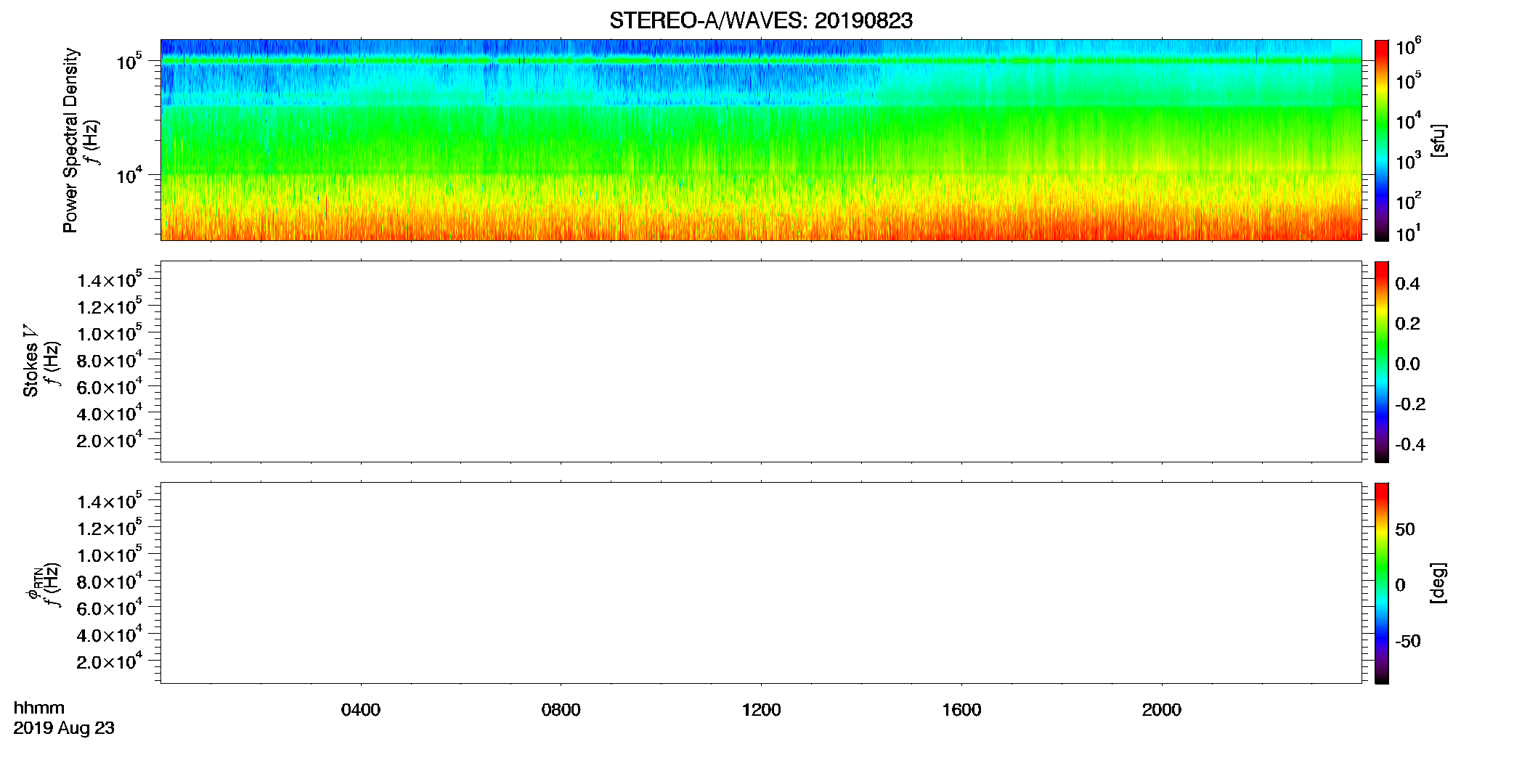Click the power spectral density color bar
The image size is (1522, 784).
click(x=1381, y=140)
